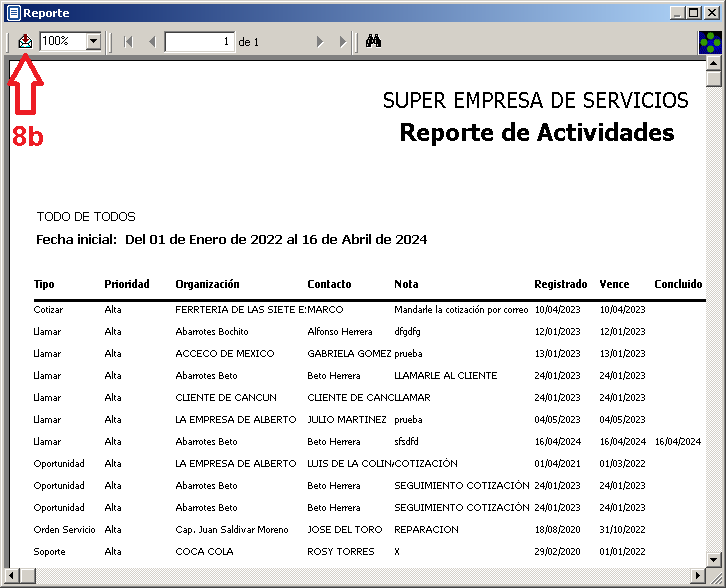The height and width of the screenshot is (588, 726).
Task: Click the page number input field
Action: pos(200,42)
